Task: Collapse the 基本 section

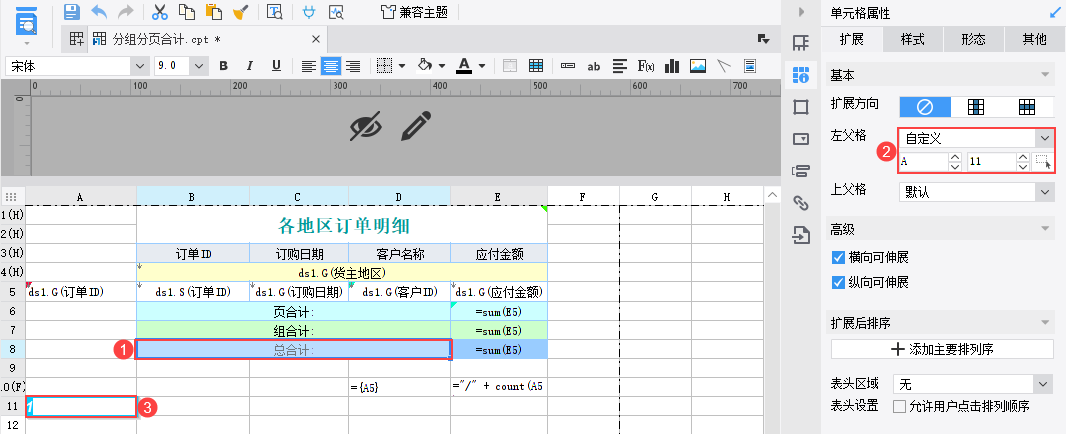Action: tap(1044, 75)
